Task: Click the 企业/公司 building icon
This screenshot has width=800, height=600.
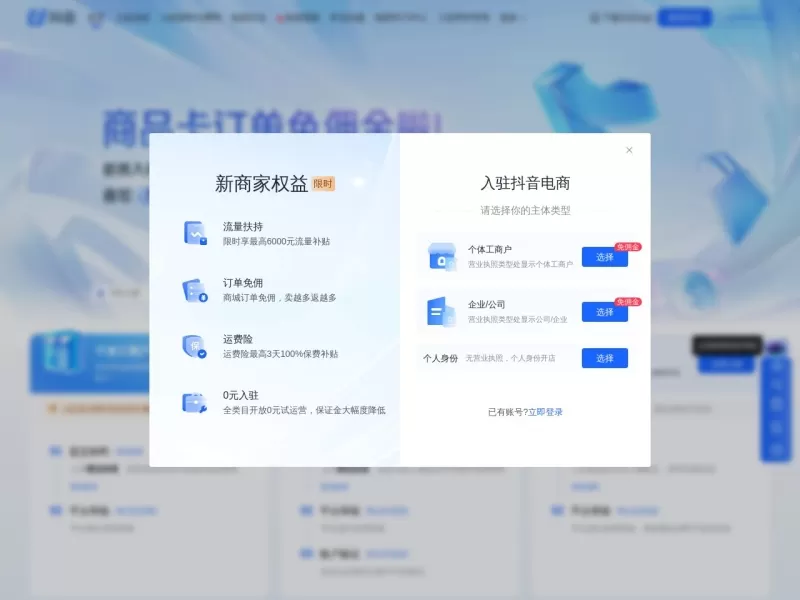Action: click(440, 312)
